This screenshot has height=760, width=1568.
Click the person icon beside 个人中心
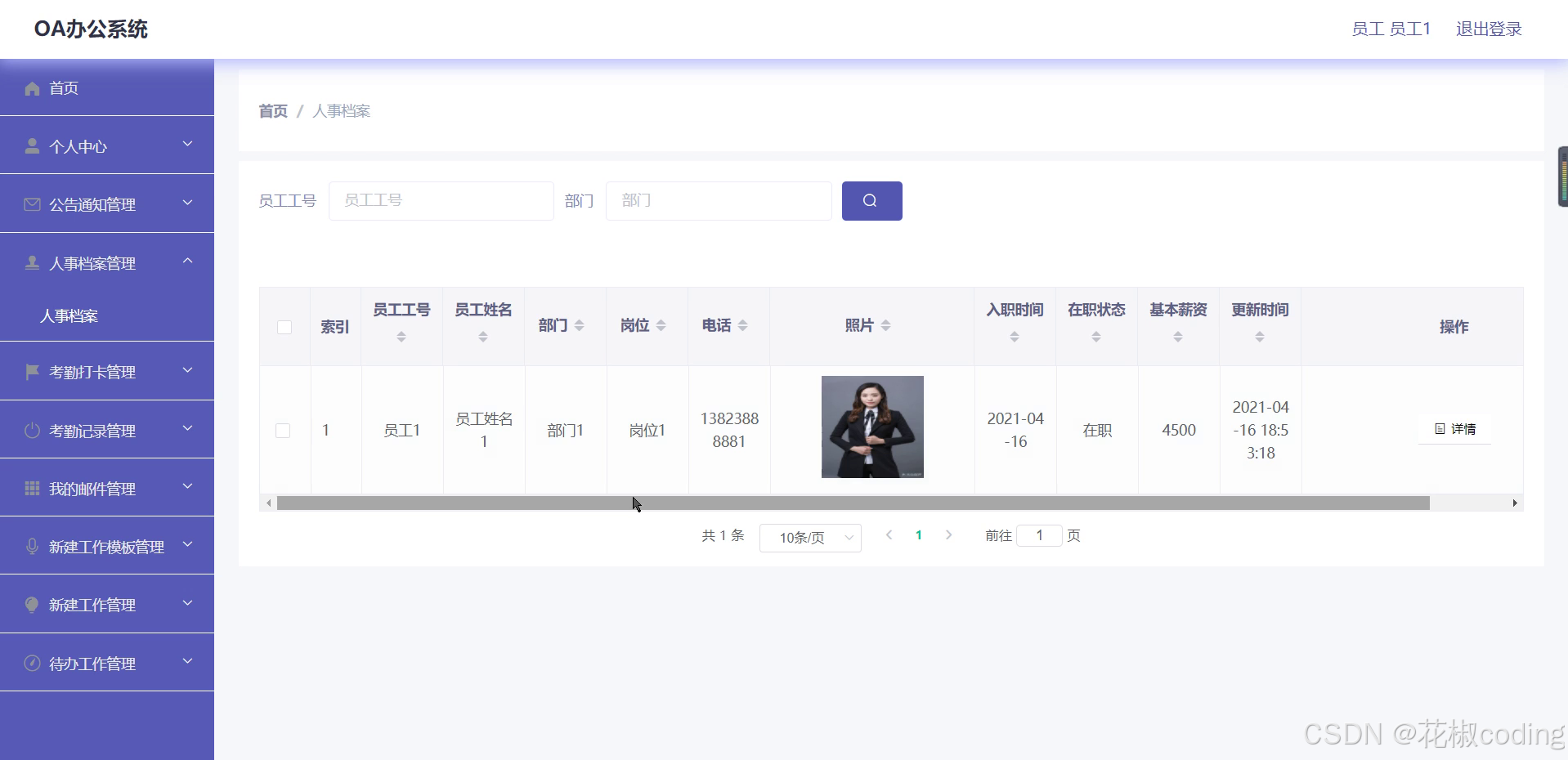click(32, 146)
